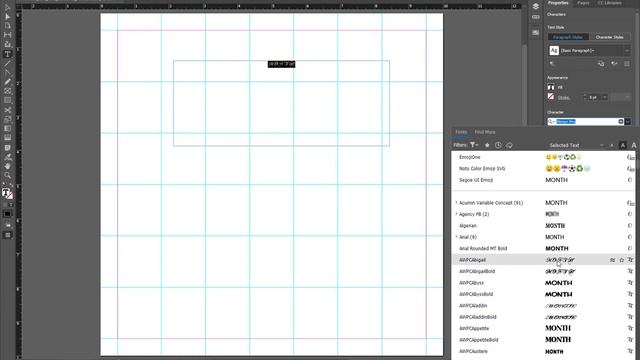Open the Layers panel icon in dock
The image size is (640, 360).
536,6
